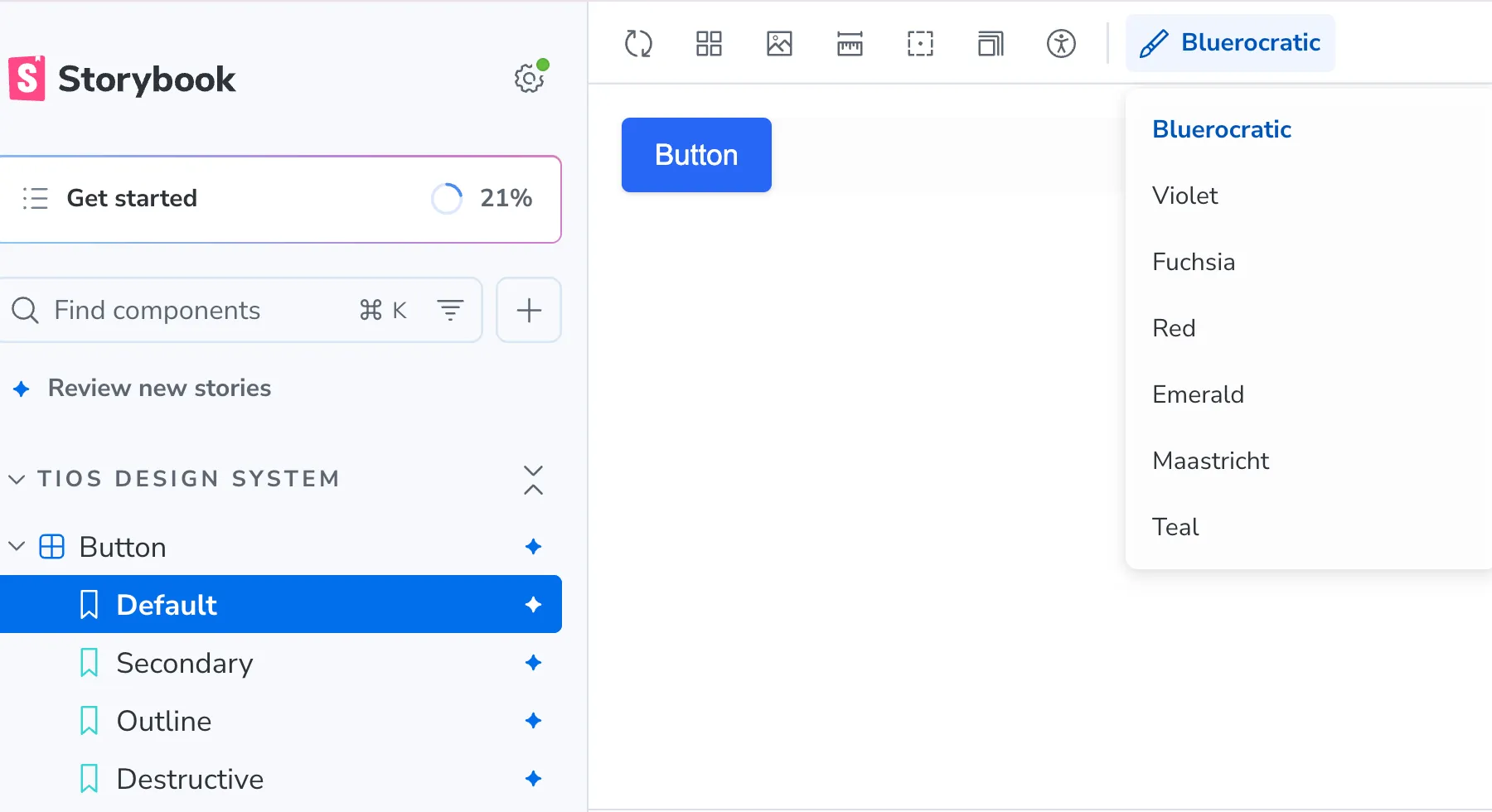Click the 21% progress indicator
This screenshot has width=1492, height=812.
(x=482, y=198)
